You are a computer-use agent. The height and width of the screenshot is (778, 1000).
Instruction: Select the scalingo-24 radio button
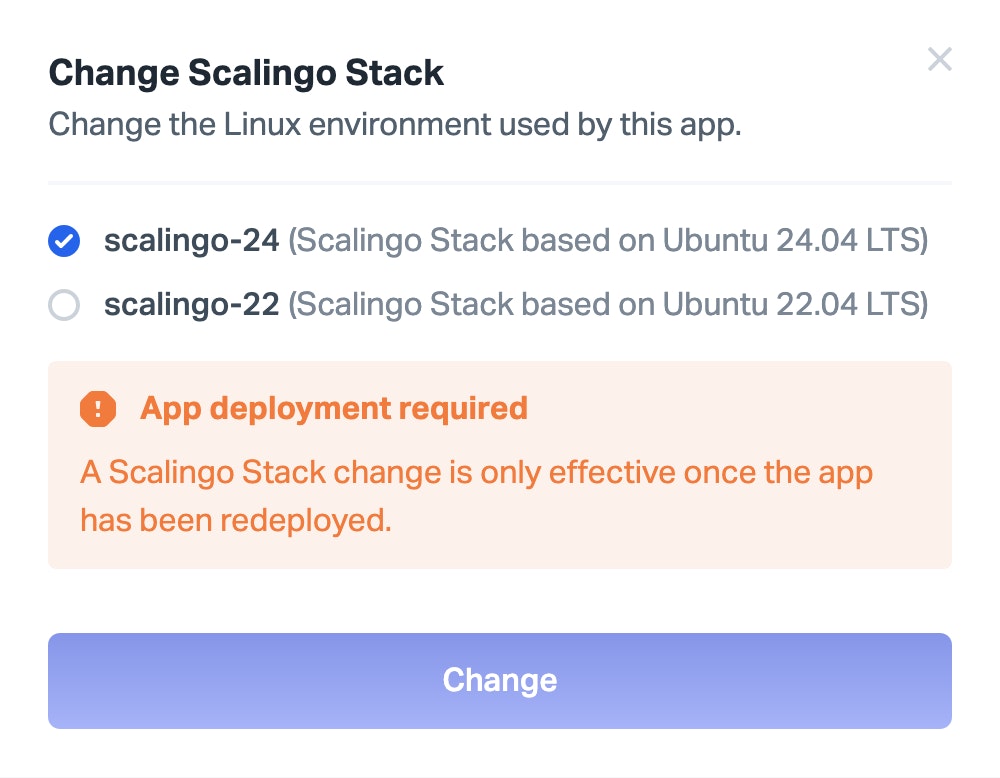click(65, 241)
